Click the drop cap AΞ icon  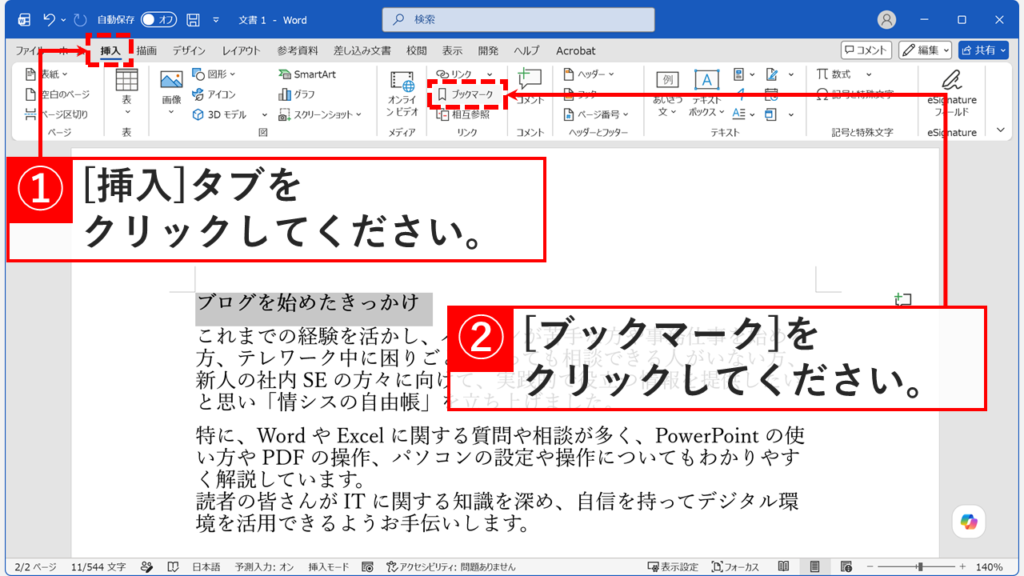pyautogui.click(x=739, y=114)
